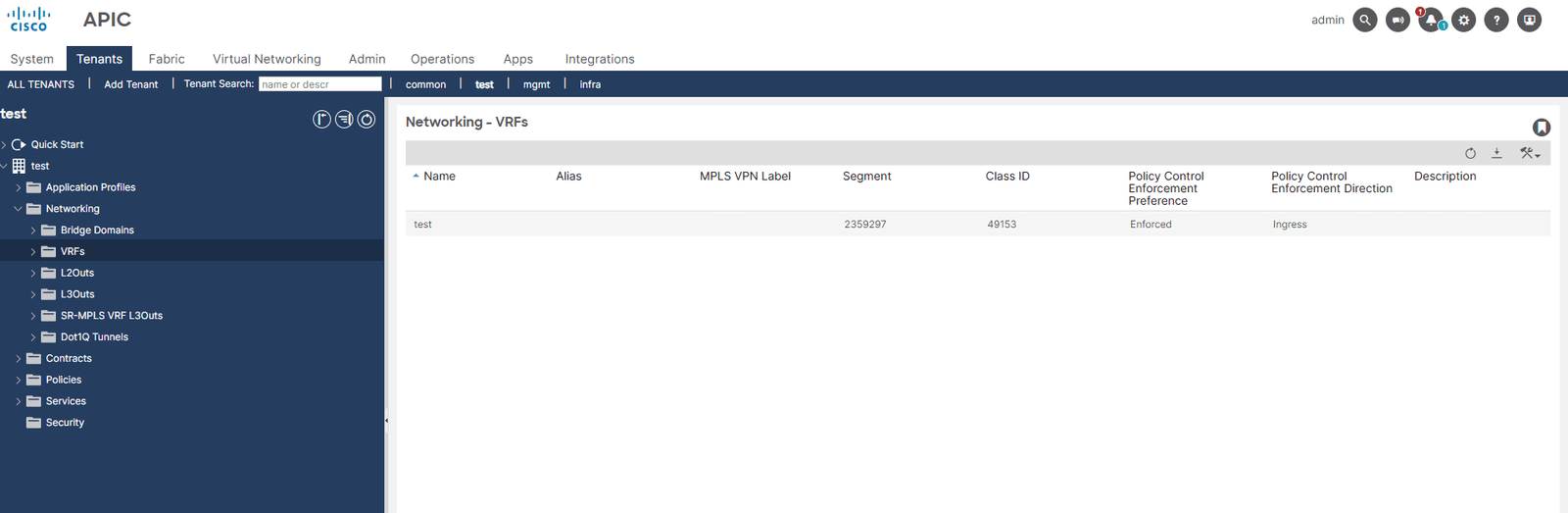
Task: Click the Enforced cell value
Action: coord(1151,225)
